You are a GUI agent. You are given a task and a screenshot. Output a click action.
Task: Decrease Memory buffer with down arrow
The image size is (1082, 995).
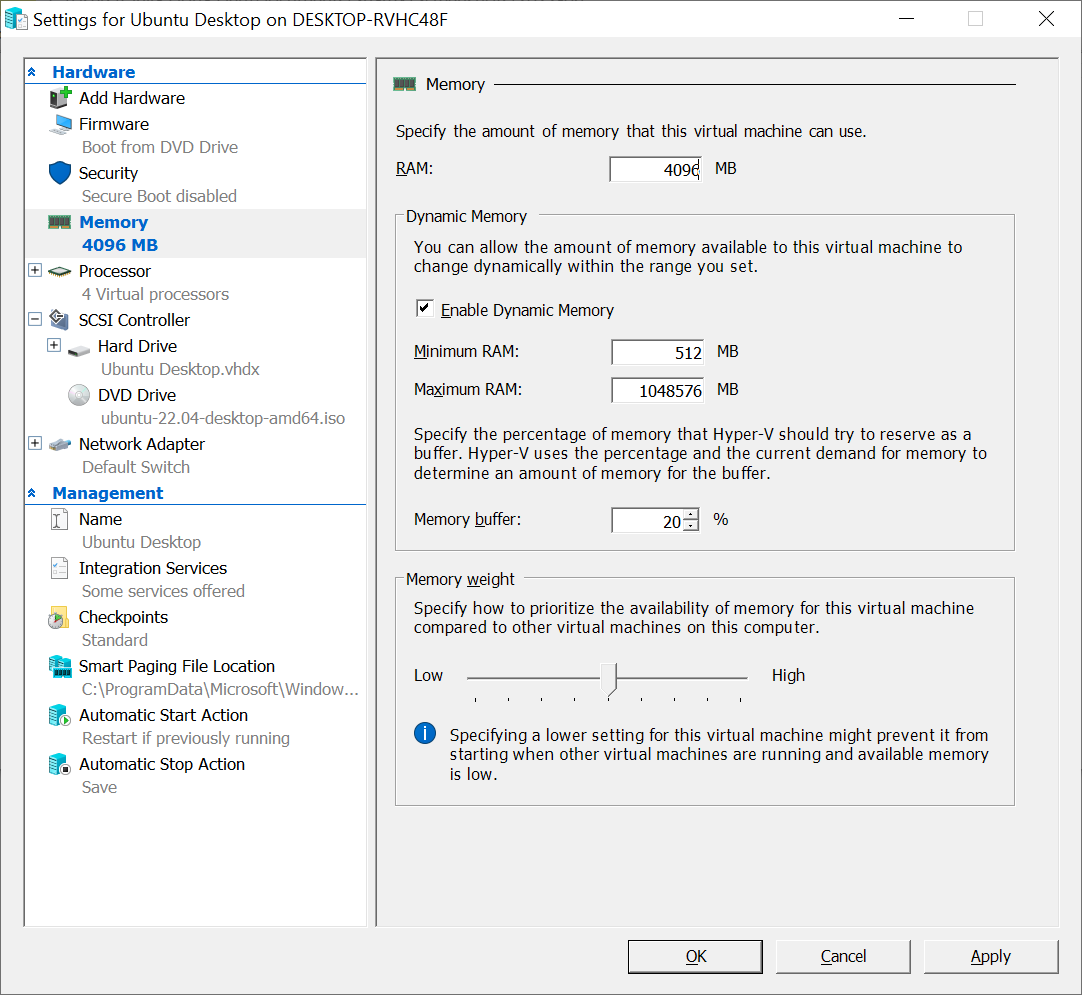(x=691, y=526)
